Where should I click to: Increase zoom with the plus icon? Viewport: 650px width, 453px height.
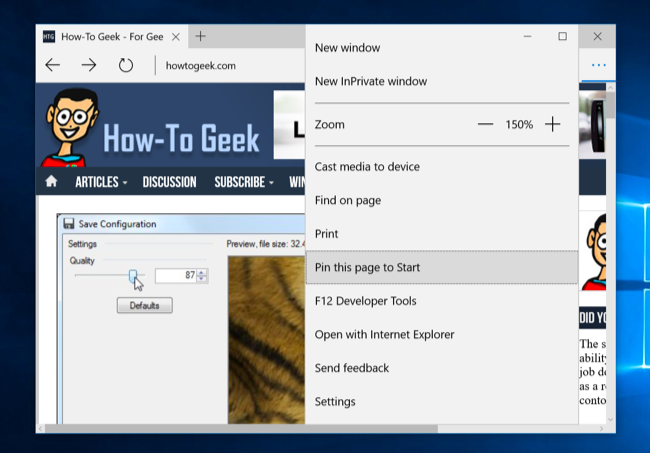(x=553, y=124)
